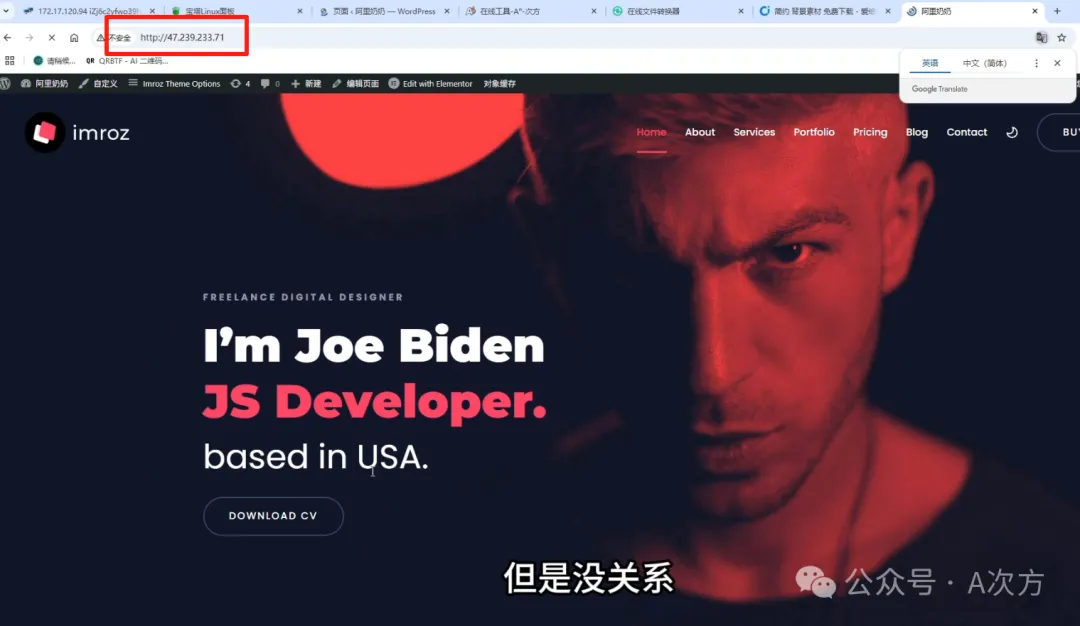Close the 页面 ‹ 阿里奶奶 — WordPress tab
1080x626 pixels.
pyautogui.click(x=447, y=11)
